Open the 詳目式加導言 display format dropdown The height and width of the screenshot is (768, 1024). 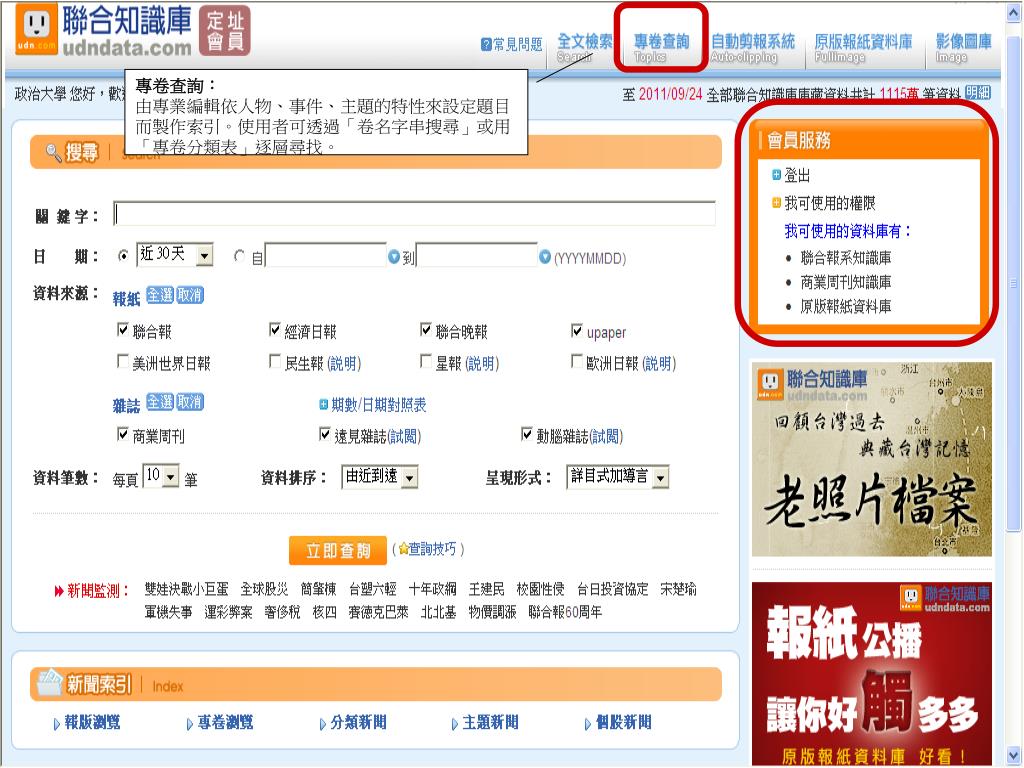coord(618,477)
